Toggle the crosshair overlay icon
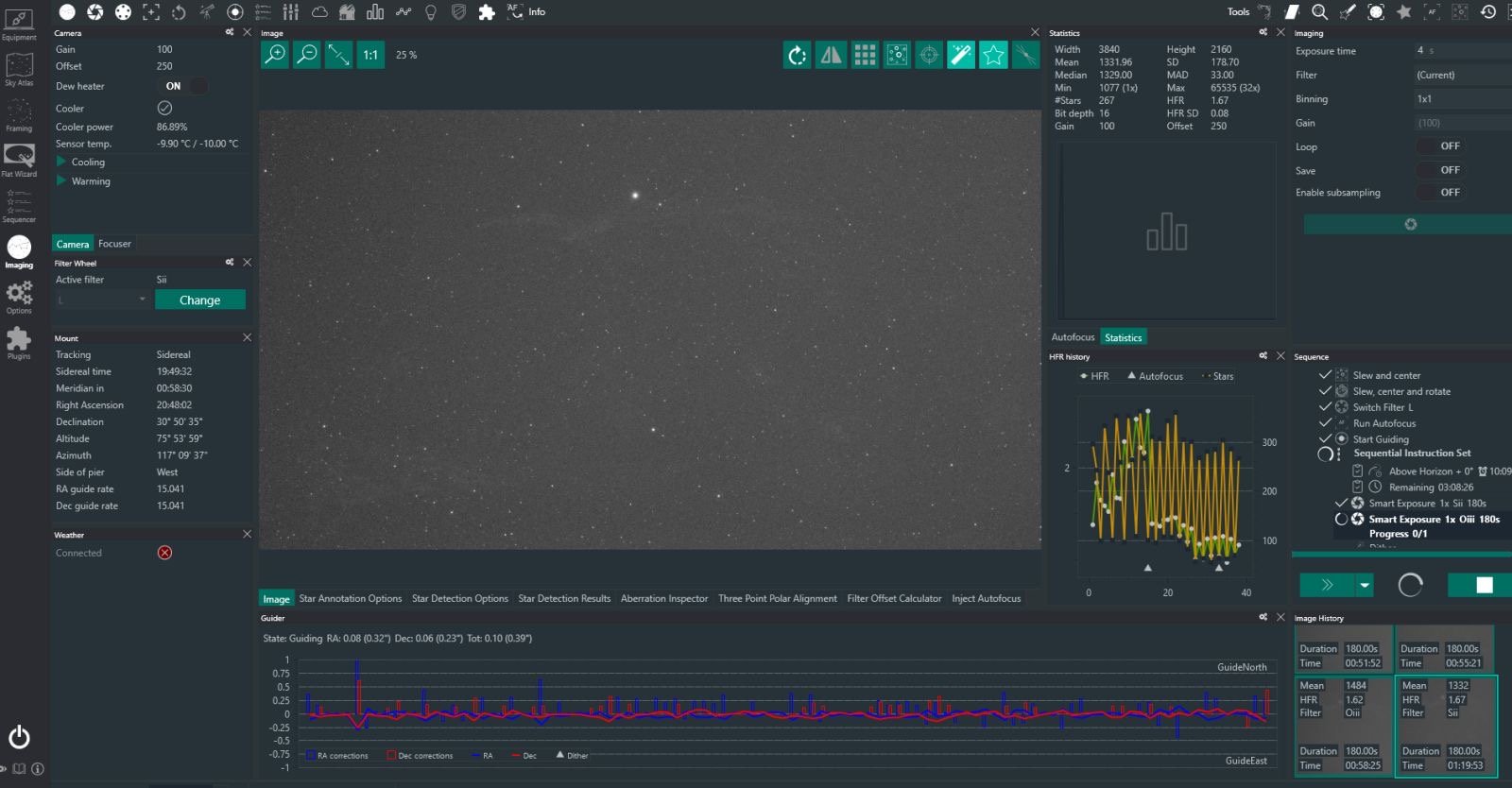 pos(929,56)
